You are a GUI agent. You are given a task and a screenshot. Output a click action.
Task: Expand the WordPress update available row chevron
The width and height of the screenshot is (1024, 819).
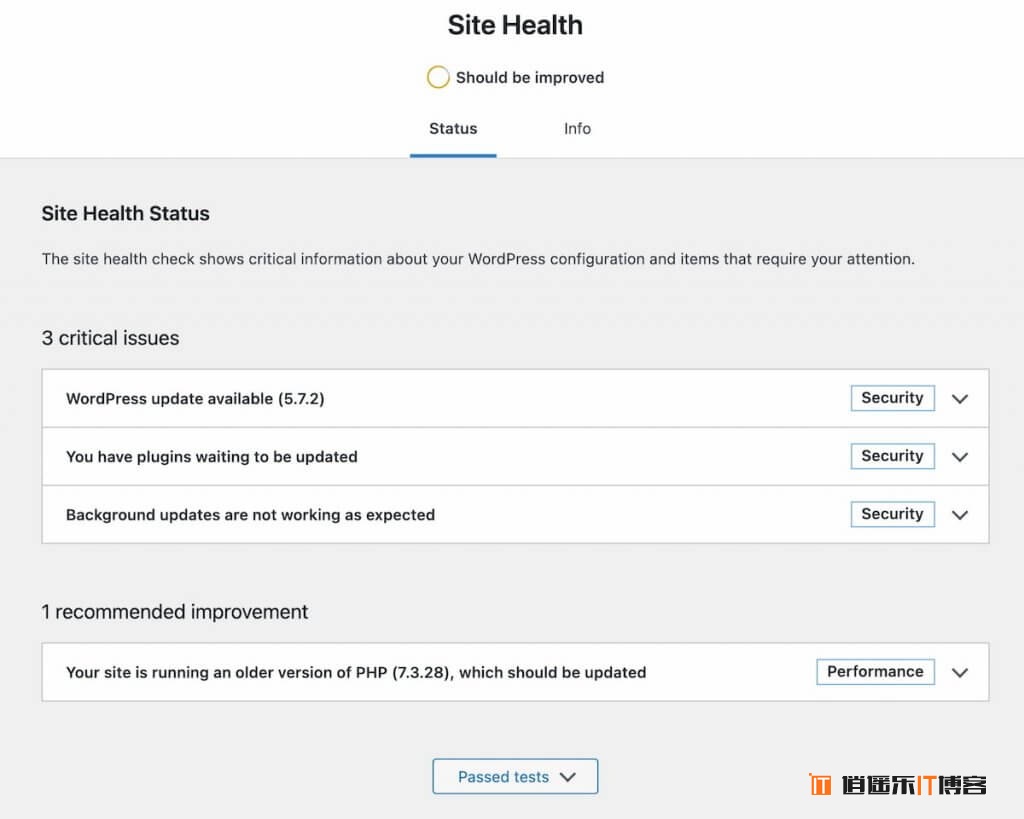tap(959, 398)
